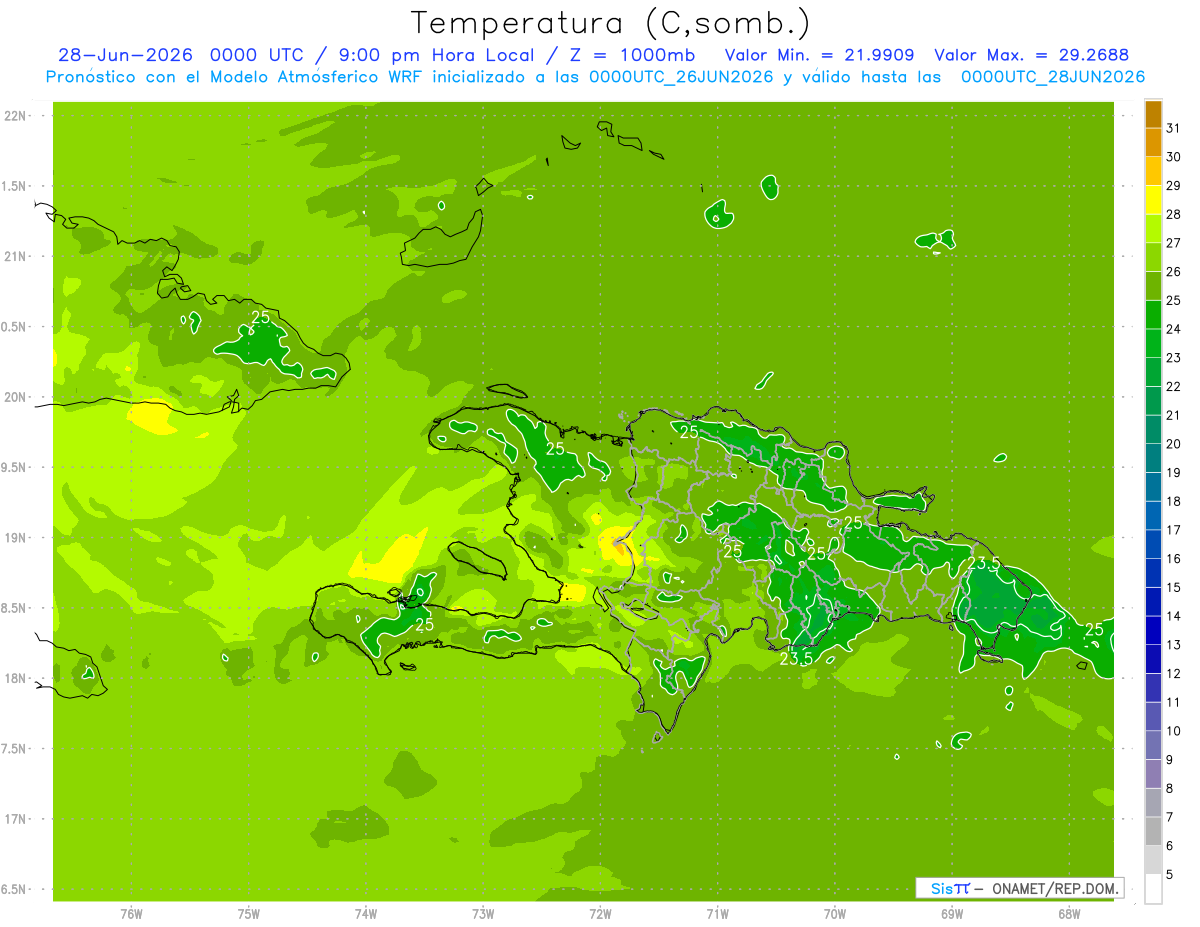The image size is (1200, 927).
Task: Pick the lime swatch between 27 and 28
Action: point(1153,229)
